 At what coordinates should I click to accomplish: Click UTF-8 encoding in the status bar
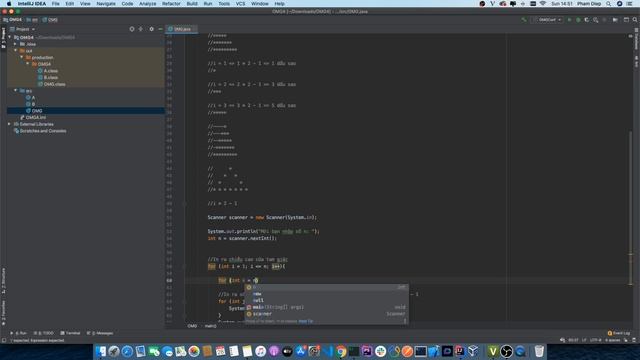pos(595,340)
